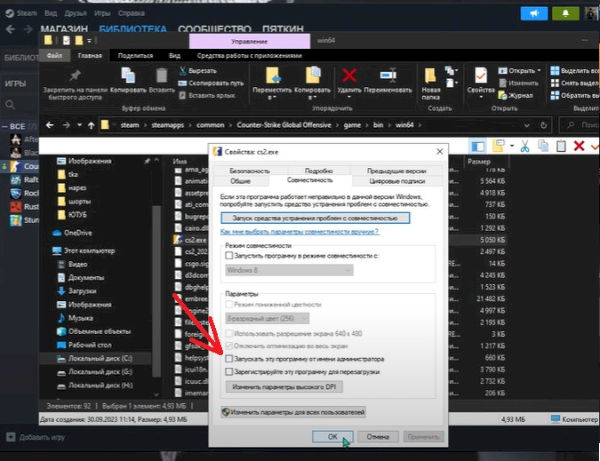Image resolution: width=600 pixels, height=461 pixels.
Task: Click the Explorer up-one-level arrow
Action: pyautogui.click(x=91, y=125)
